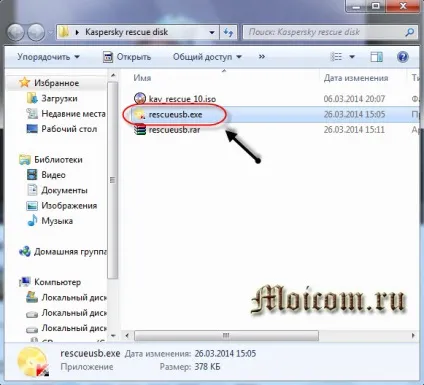Open Недавние места in favorites
424x385 pixels.
(x=73, y=114)
